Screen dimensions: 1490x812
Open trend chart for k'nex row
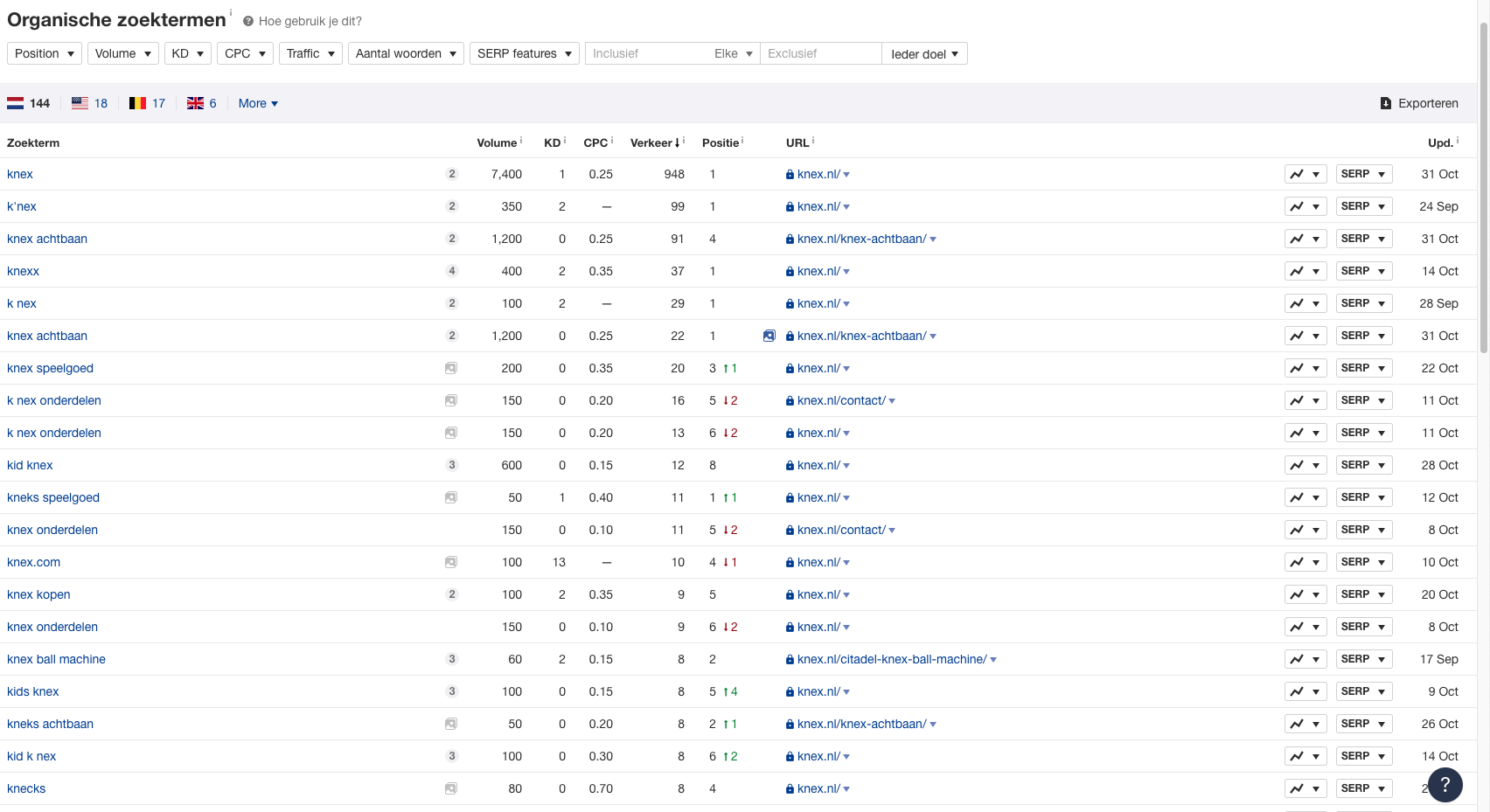click(1305, 206)
